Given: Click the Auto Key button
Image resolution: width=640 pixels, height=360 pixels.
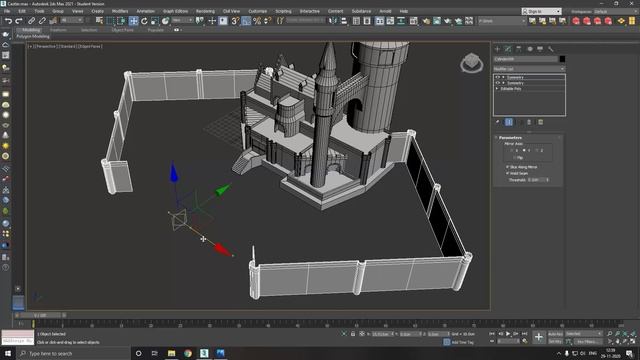Looking at the screenshot, I should pos(555,334).
